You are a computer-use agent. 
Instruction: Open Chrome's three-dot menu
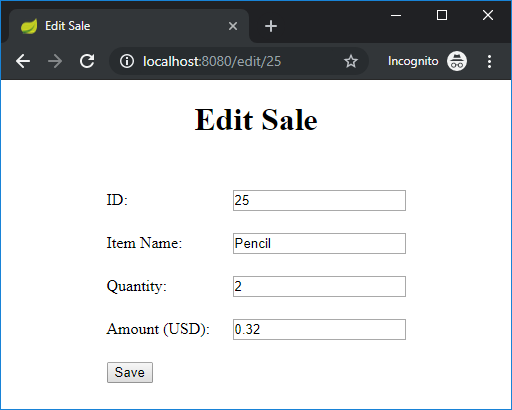point(489,61)
